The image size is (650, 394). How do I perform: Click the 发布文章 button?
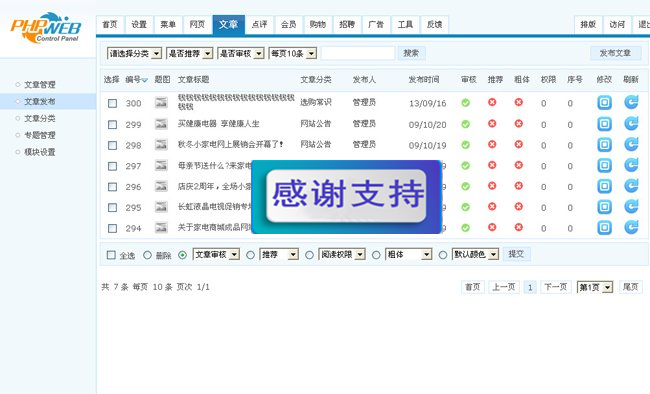pyautogui.click(x=615, y=53)
